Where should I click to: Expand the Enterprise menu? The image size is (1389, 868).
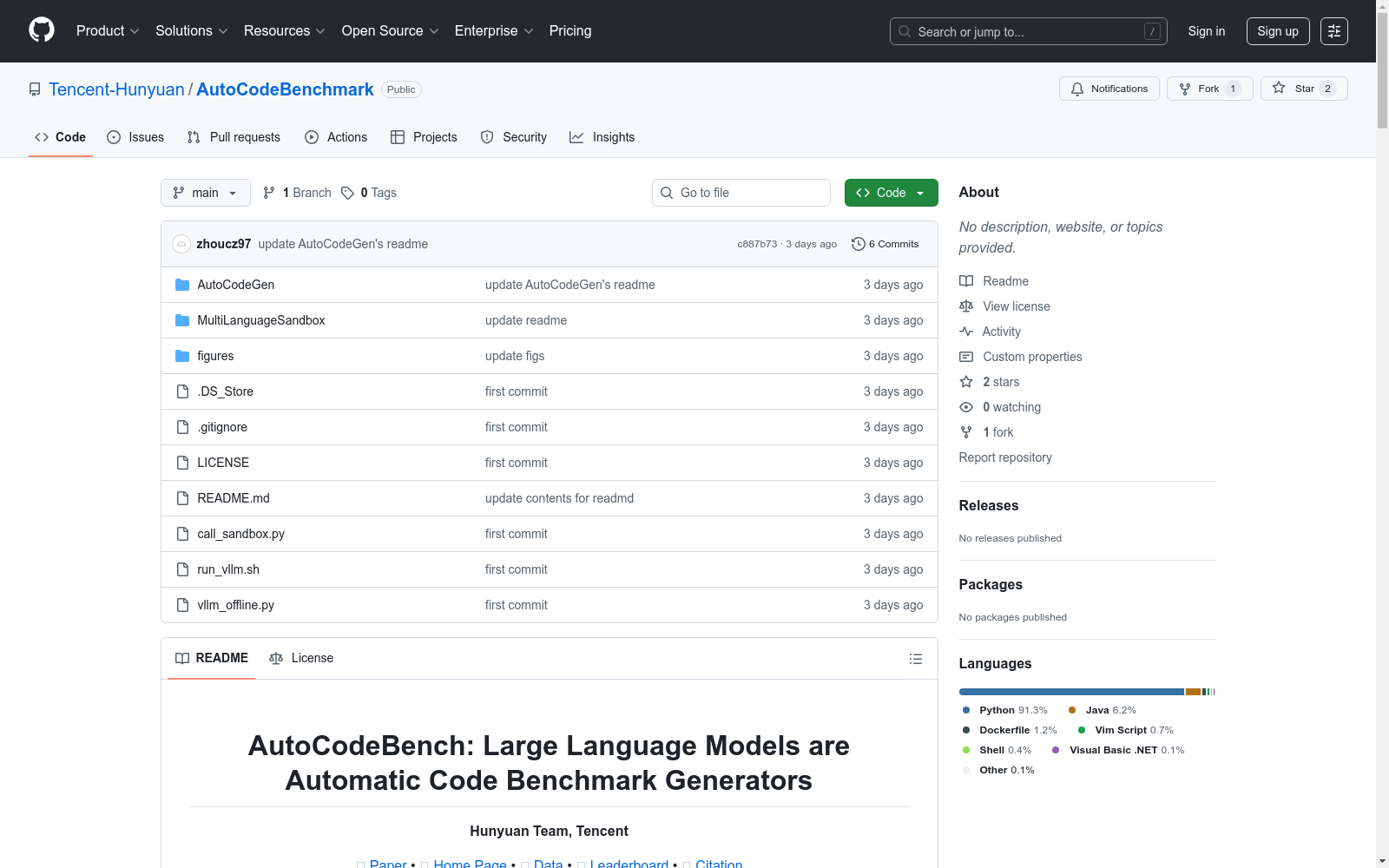(494, 31)
